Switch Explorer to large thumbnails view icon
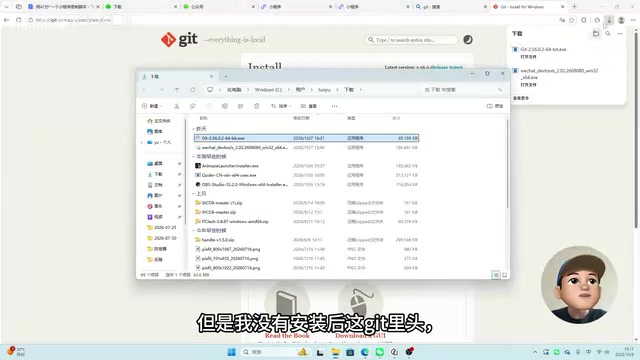The image size is (640, 360). click(x=504, y=275)
